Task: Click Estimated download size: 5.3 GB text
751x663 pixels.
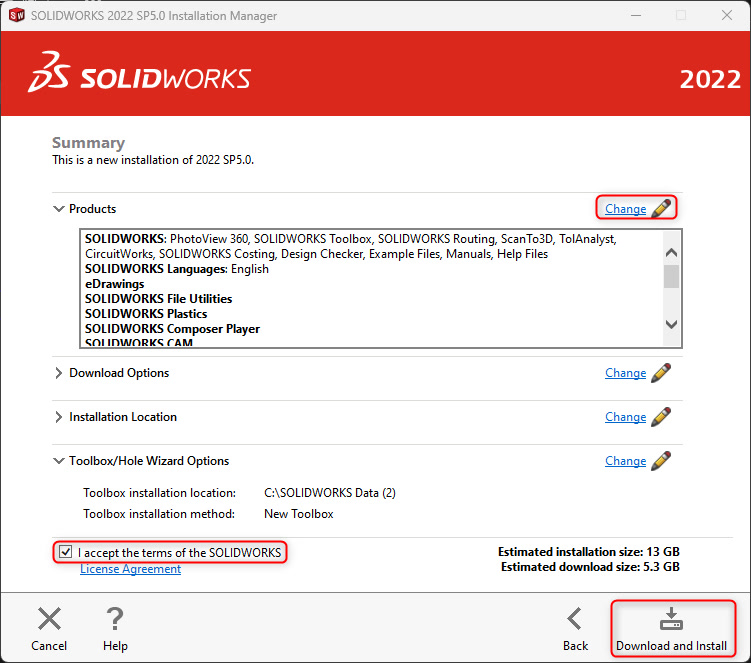Action: (x=590, y=567)
